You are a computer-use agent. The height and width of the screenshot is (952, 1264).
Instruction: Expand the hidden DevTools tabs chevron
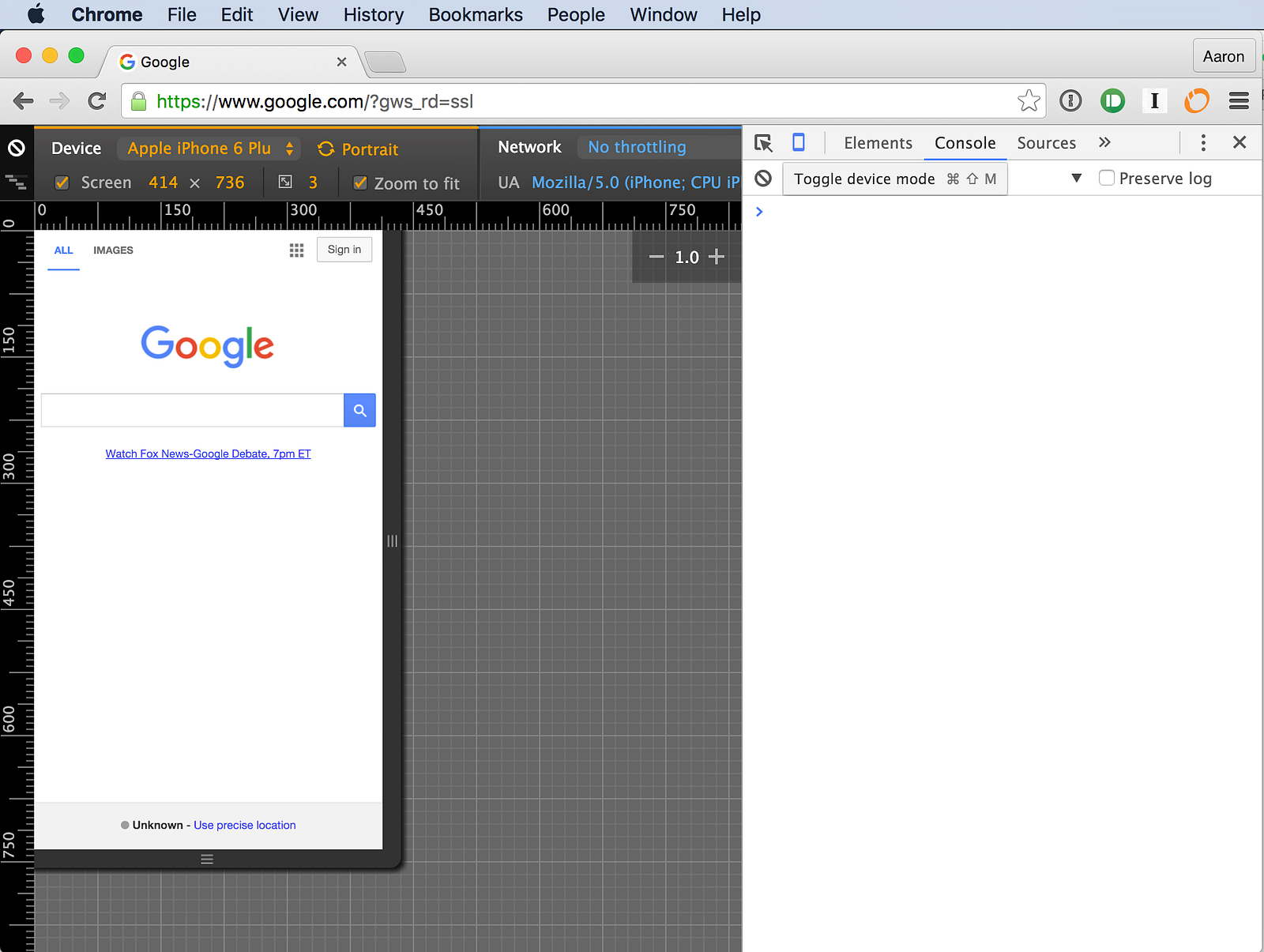1104,142
